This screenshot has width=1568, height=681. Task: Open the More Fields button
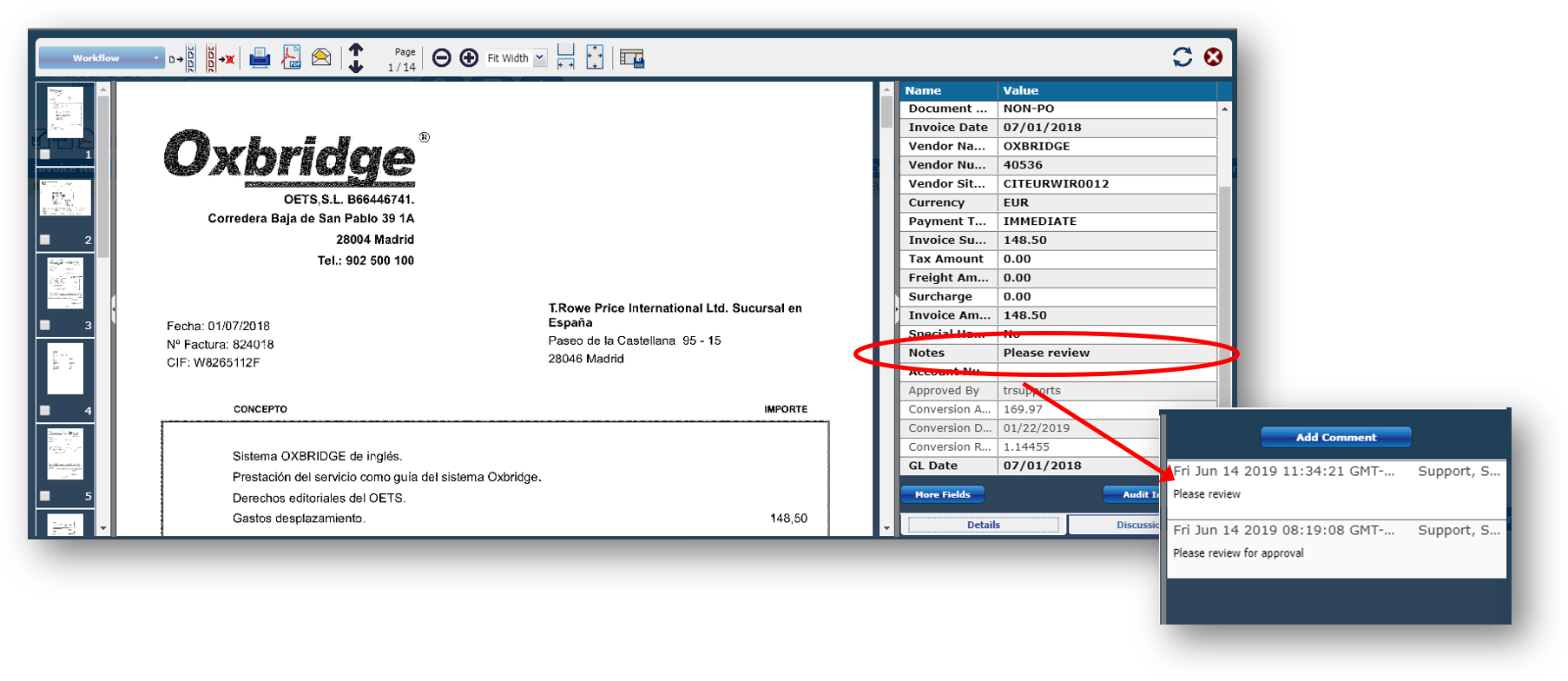coord(942,494)
